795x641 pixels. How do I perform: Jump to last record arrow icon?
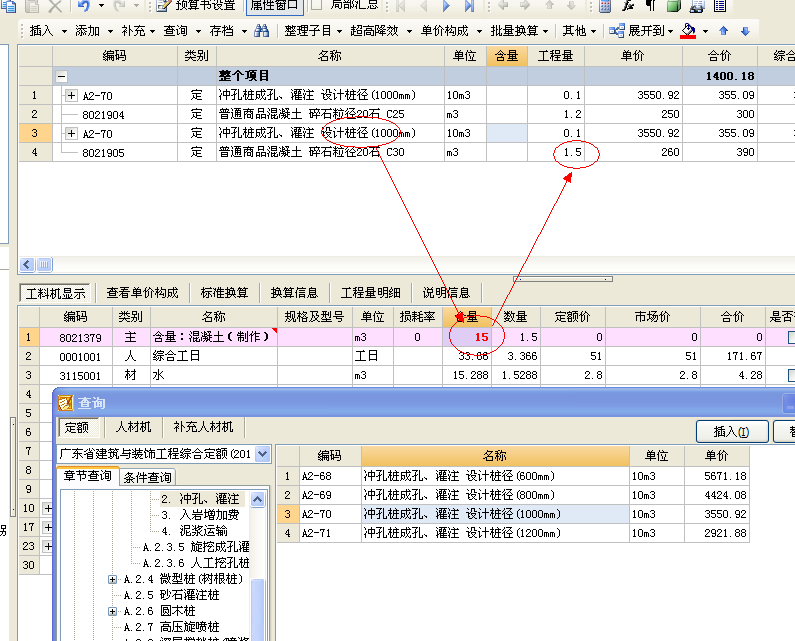(x=469, y=6)
